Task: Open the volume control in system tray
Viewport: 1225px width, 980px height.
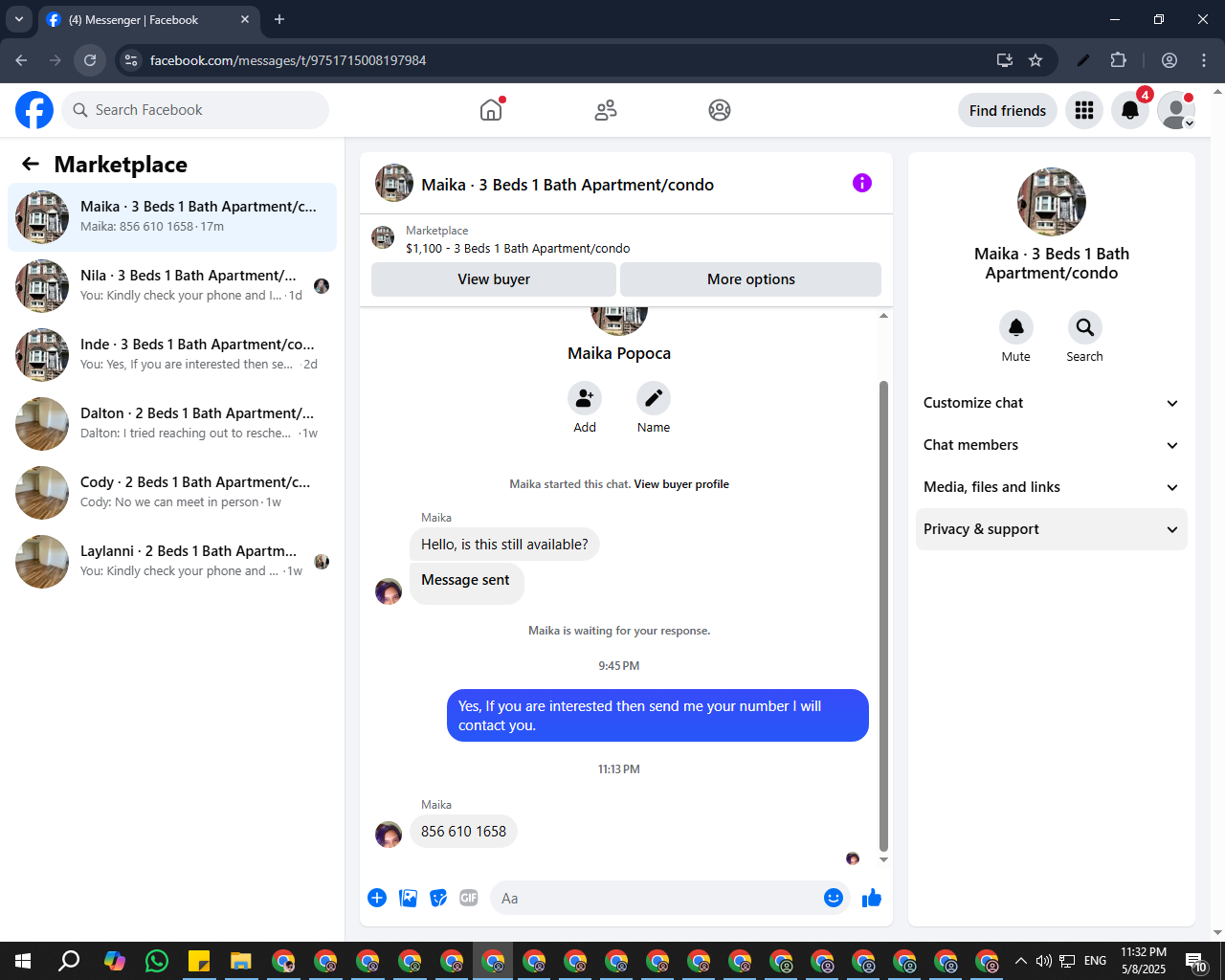Action: [x=1044, y=961]
